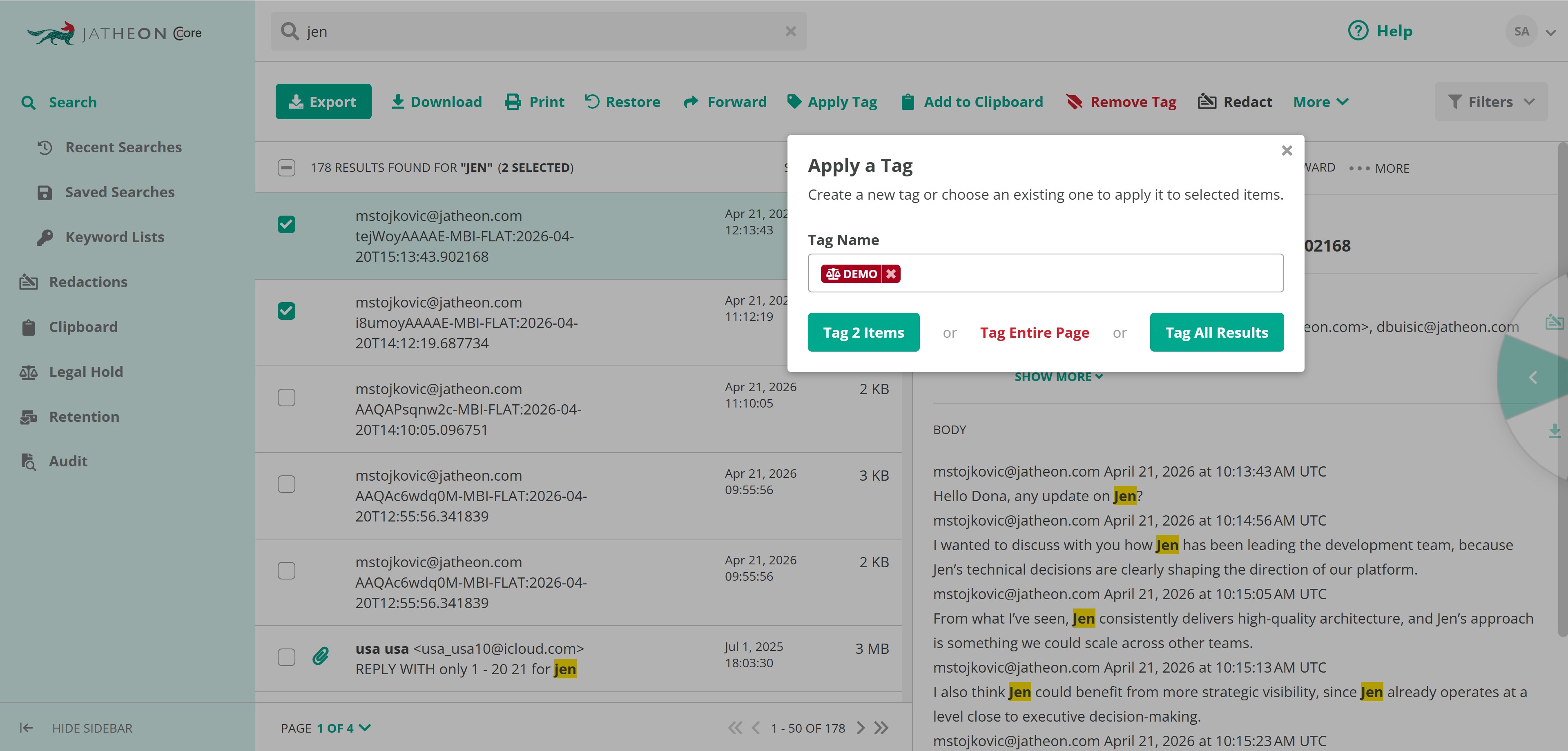The image size is (1568, 751).
Task: Click the Remove Tag crossed-tag icon
Action: pyautogui.click(x=1074, y=102)
